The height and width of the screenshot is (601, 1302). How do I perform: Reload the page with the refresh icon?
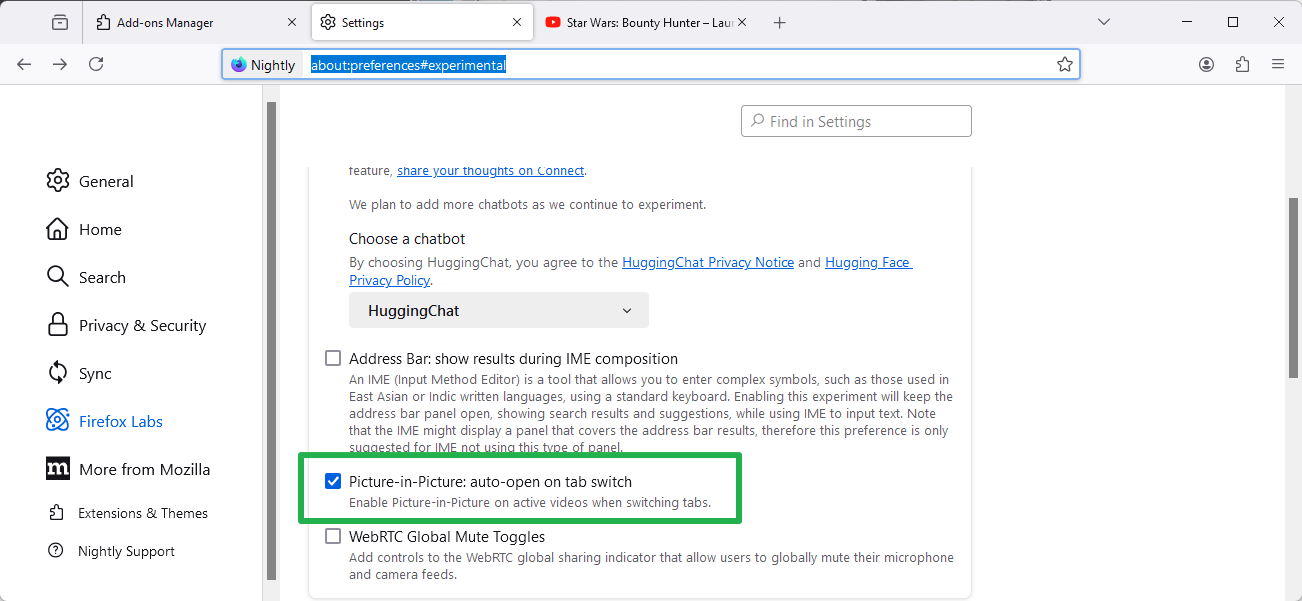(x=96, y=64)
